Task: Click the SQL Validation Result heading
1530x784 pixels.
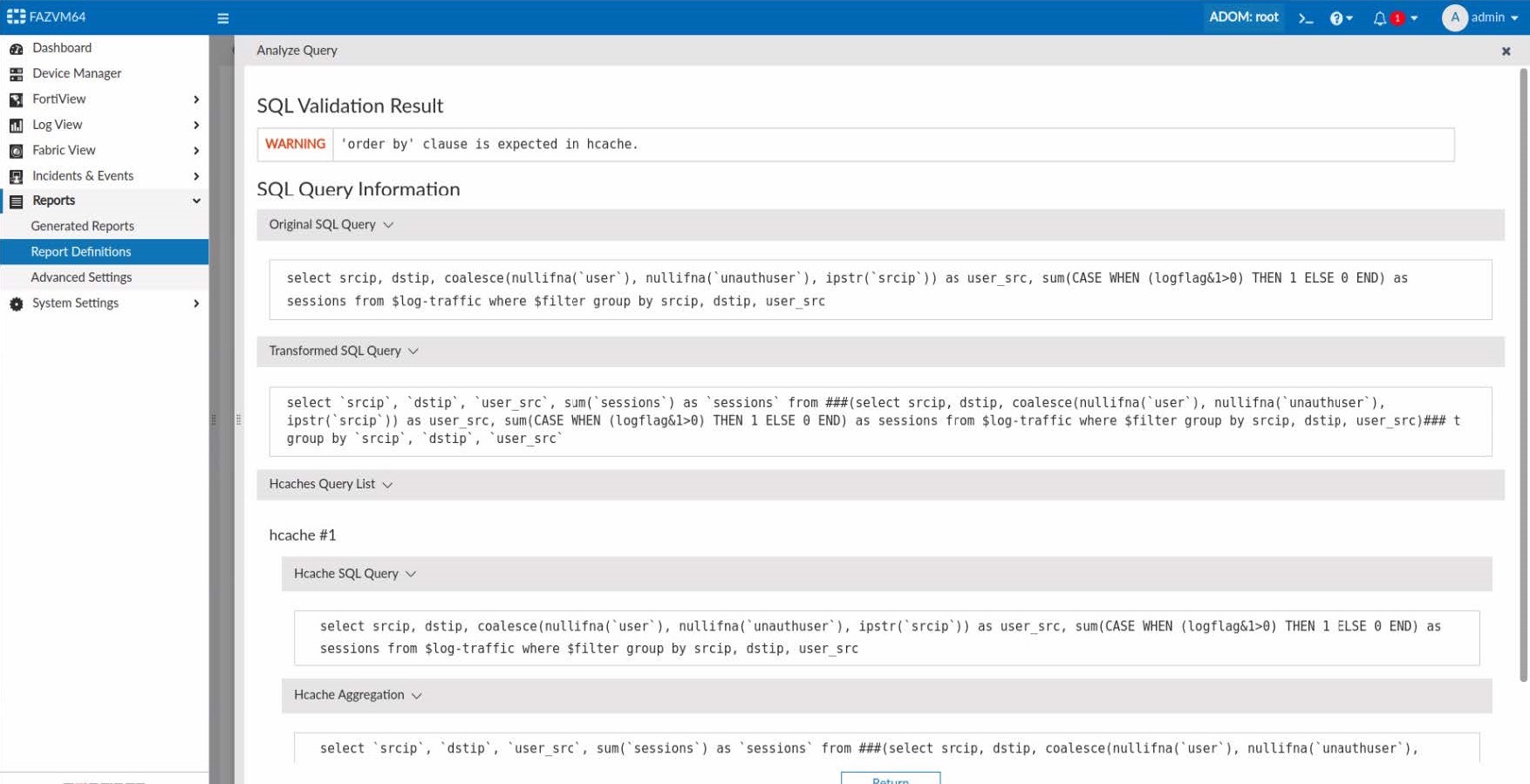Action: click(350, 106)
